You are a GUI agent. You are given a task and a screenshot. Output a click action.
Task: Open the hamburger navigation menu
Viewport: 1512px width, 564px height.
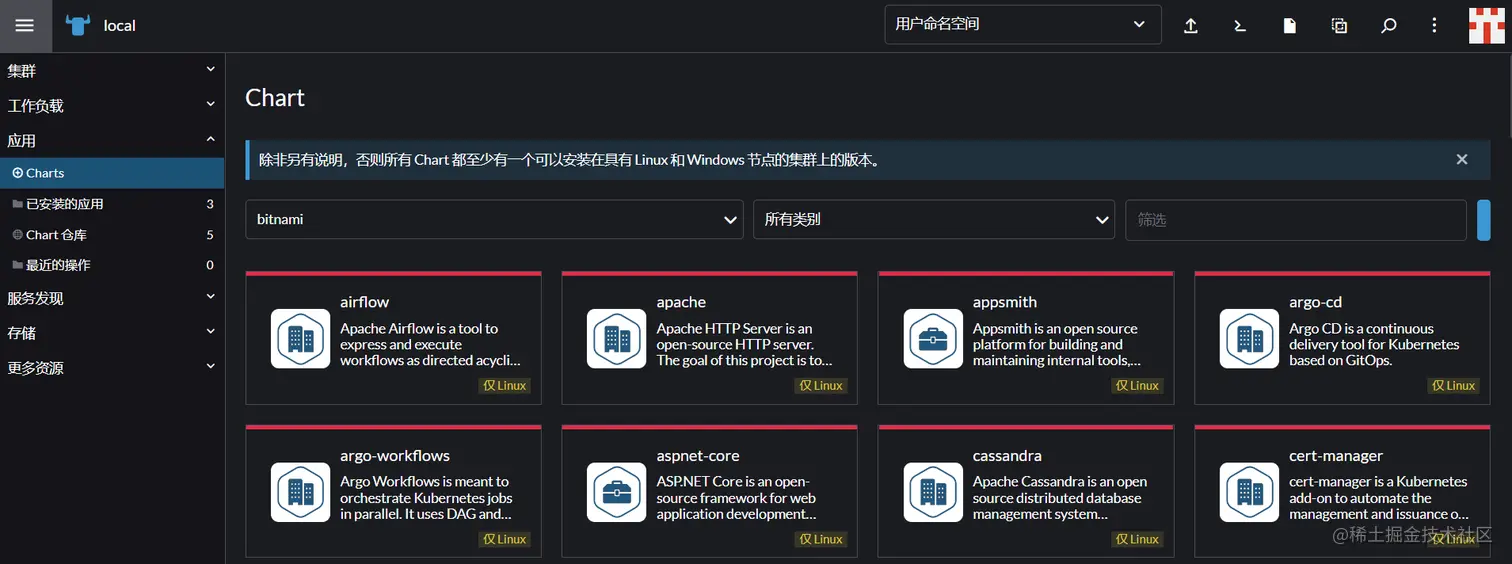point(24,25)
